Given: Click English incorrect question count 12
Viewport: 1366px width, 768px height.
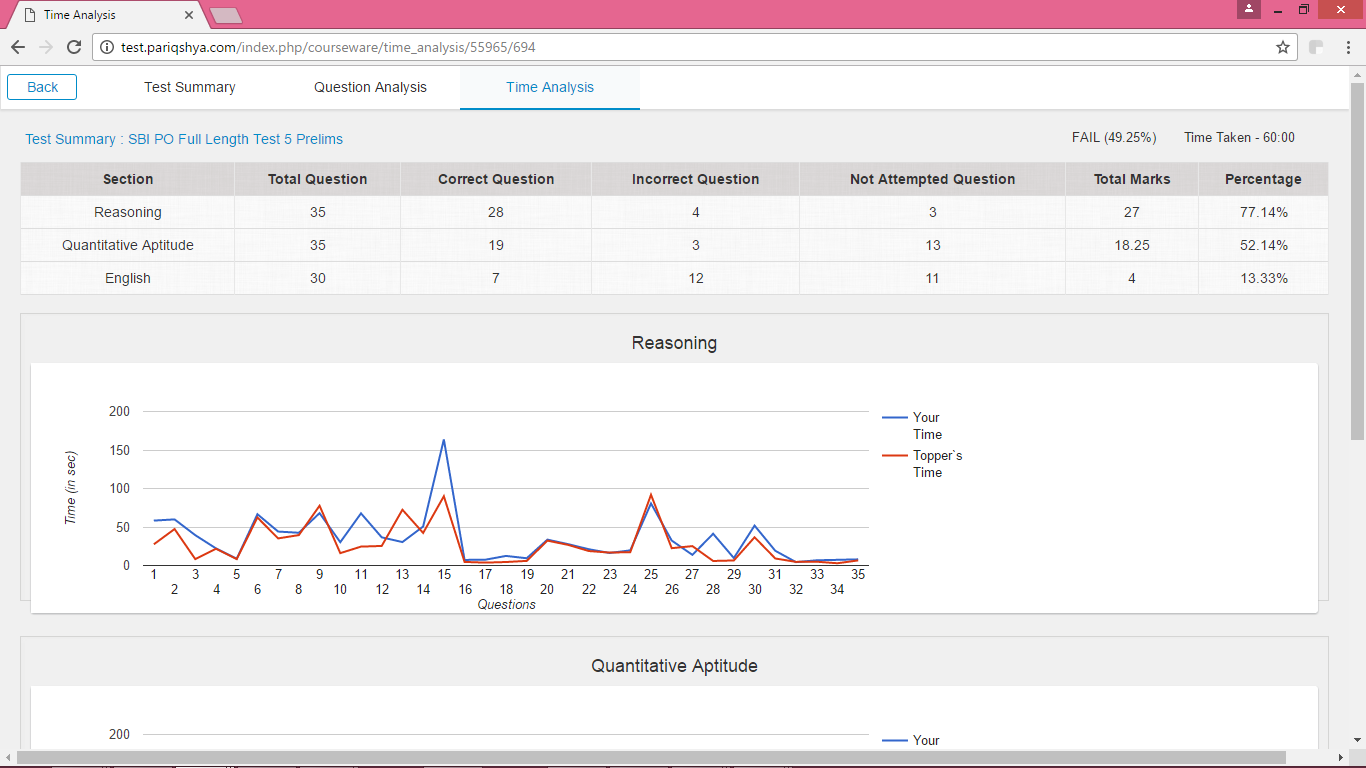Looking at the screenshot, I should (696, 278).
